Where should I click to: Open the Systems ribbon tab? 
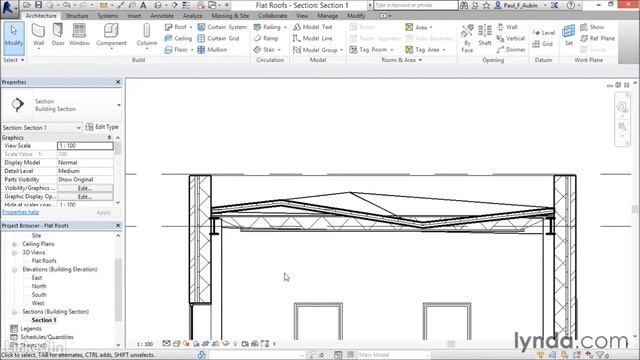pos(108,16)
